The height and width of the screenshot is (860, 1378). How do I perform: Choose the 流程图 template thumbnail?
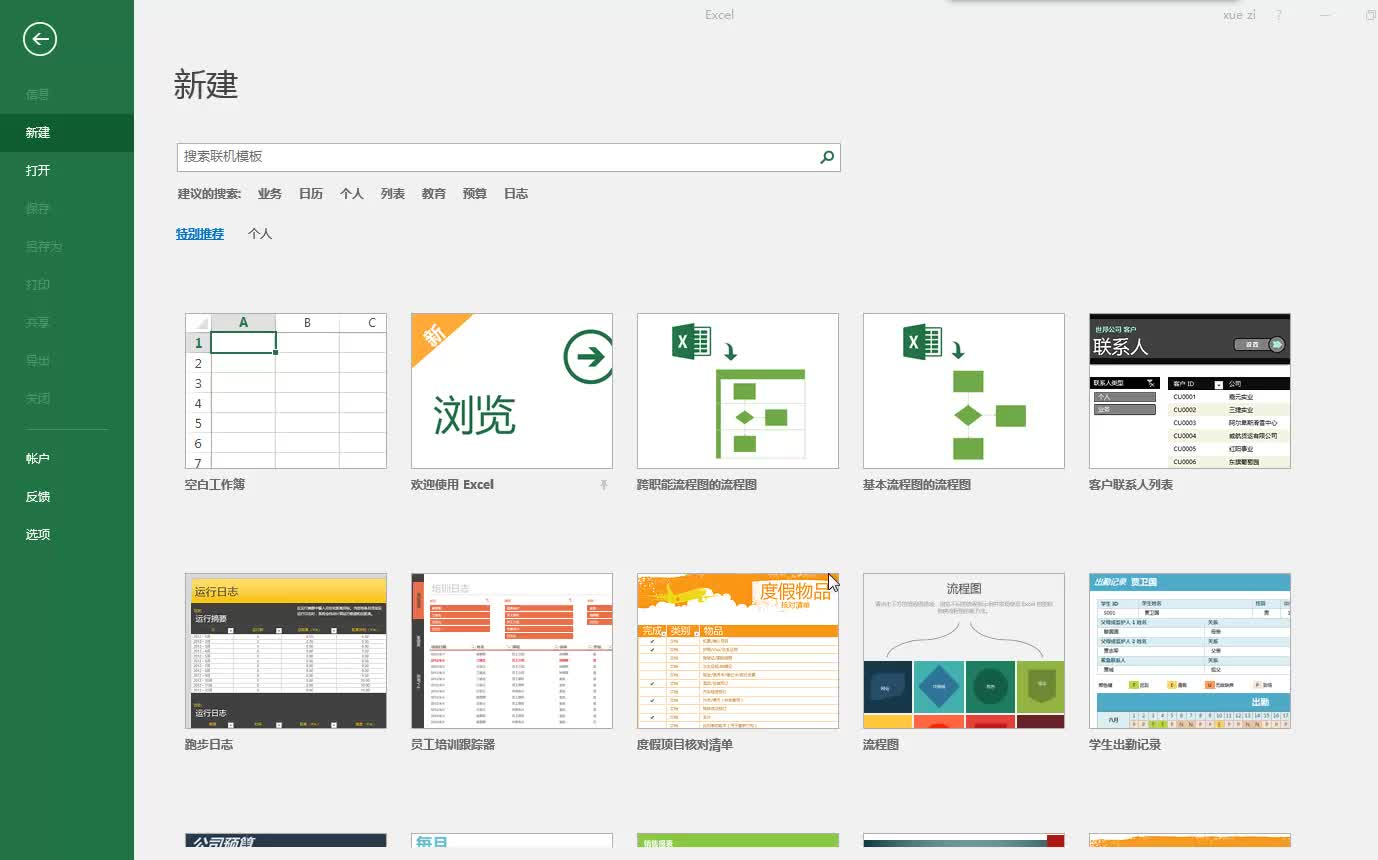coord(964,651)
